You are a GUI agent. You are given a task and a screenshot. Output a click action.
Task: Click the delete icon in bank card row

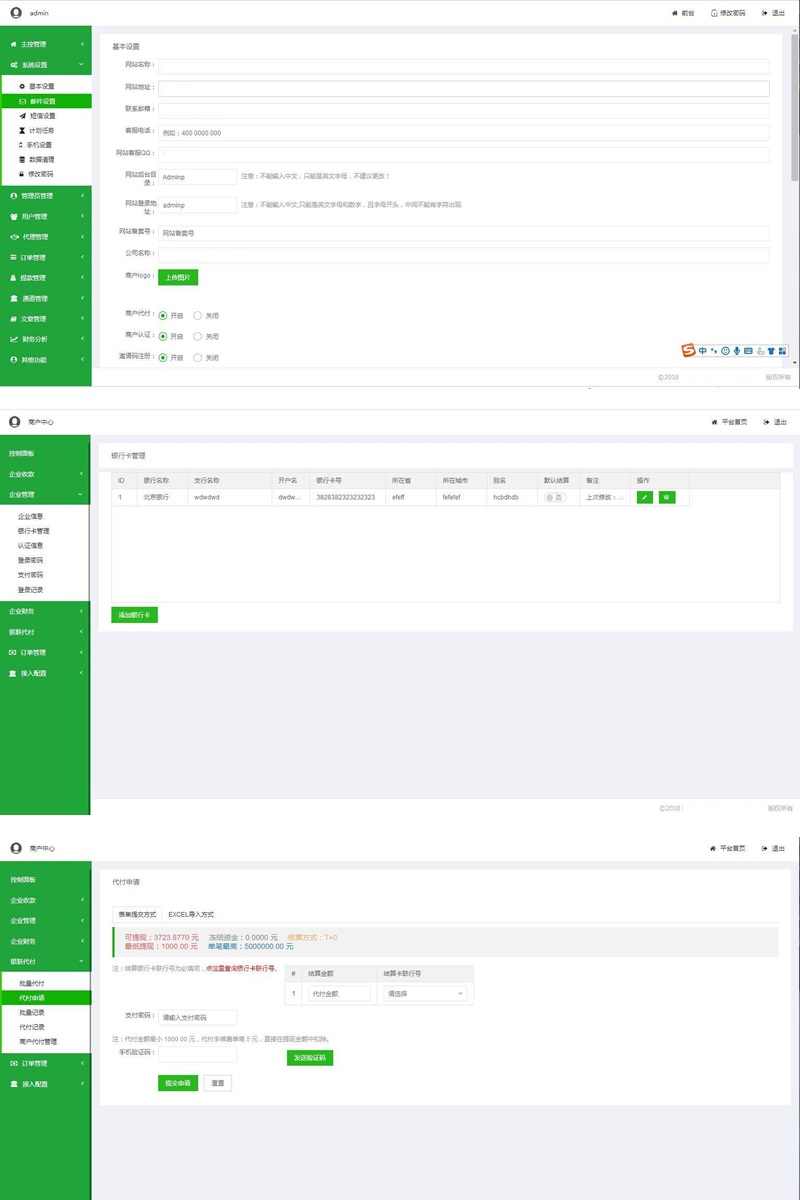(x=667, y=497)
